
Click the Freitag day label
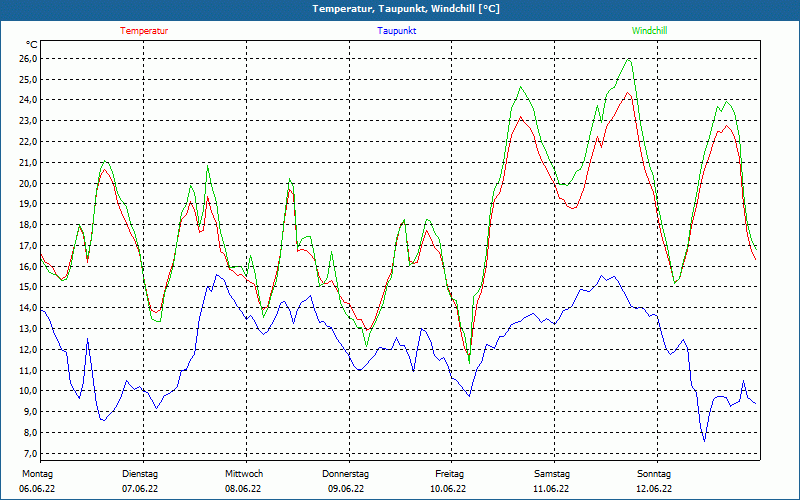tap(449, 474)
